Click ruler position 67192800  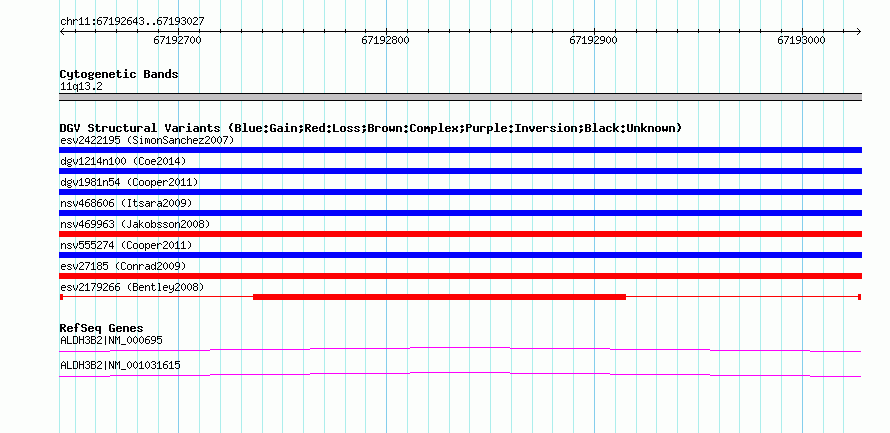(385, 40)
